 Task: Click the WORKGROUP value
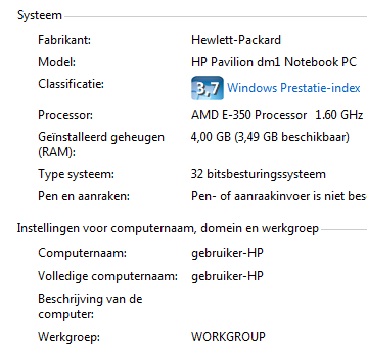228,337
